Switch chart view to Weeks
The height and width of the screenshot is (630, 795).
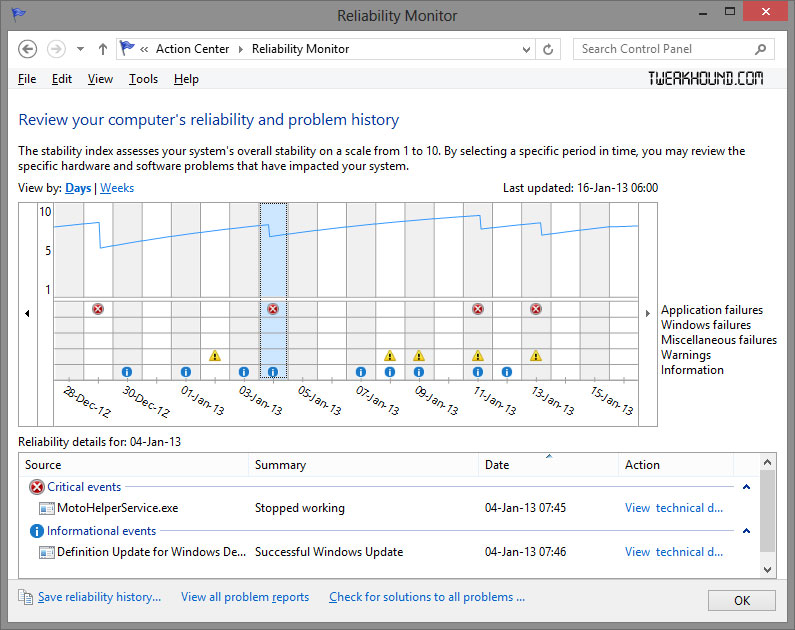(x=117, y=188)
